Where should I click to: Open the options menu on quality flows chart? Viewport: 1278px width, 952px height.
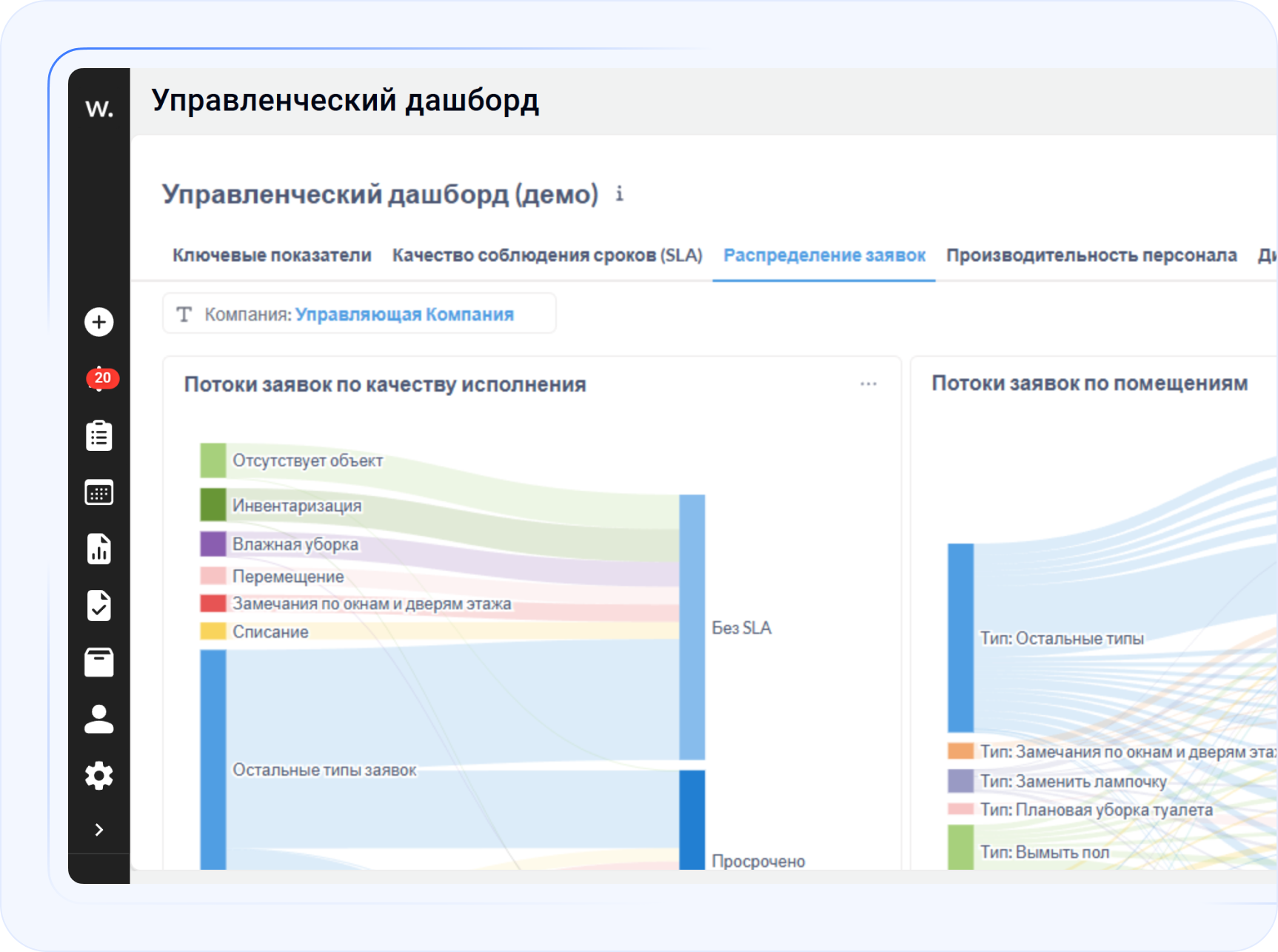click(x=868, y=383)
